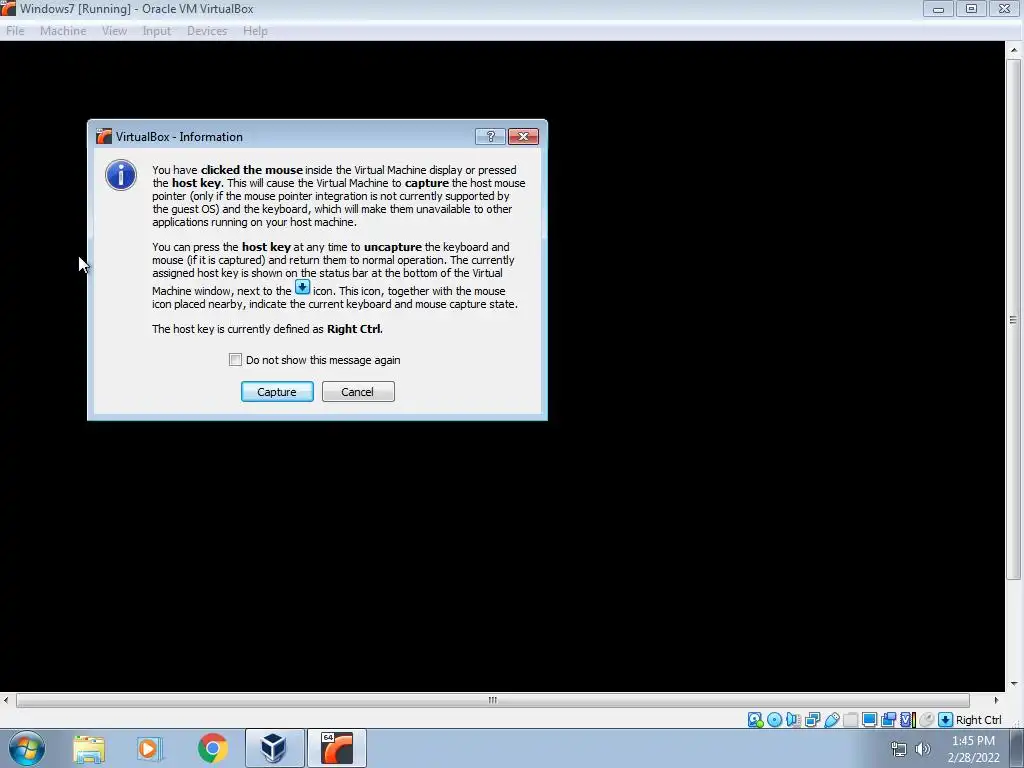The height and width of the screenshot is (768, 1024).
Task: Click the display monitor status icon
Action: coord(869,720)
